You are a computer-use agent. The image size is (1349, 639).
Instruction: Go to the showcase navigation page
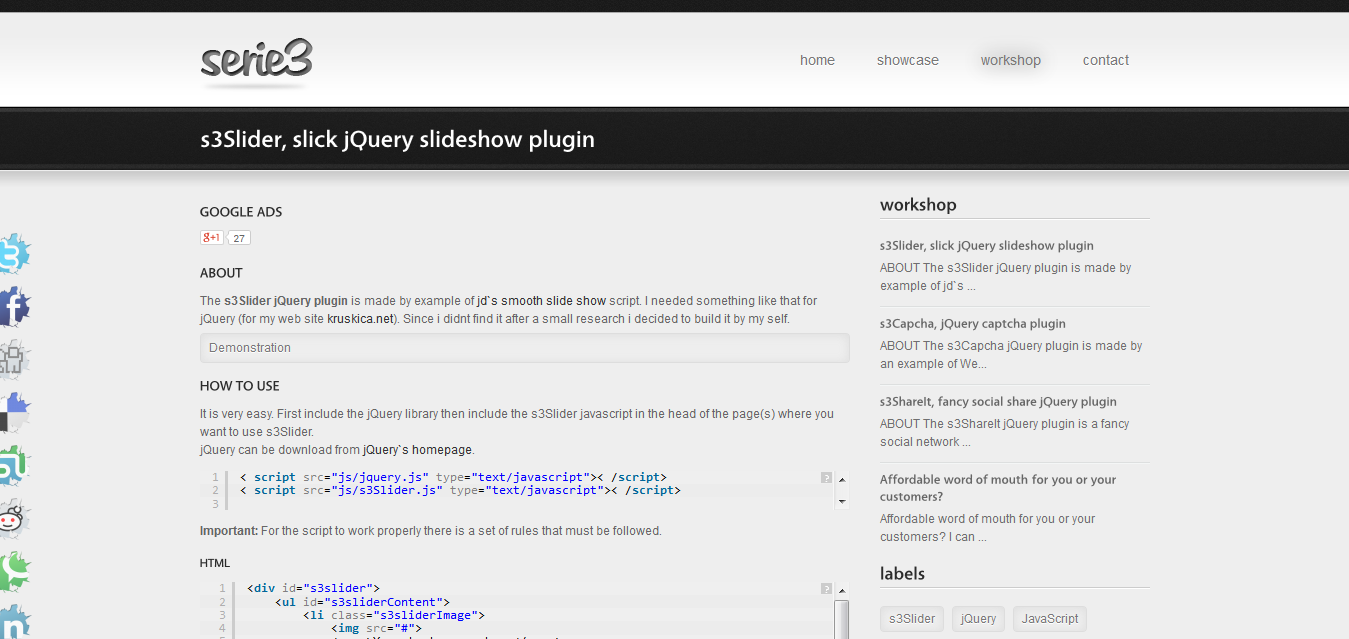[x=908, y=60]
